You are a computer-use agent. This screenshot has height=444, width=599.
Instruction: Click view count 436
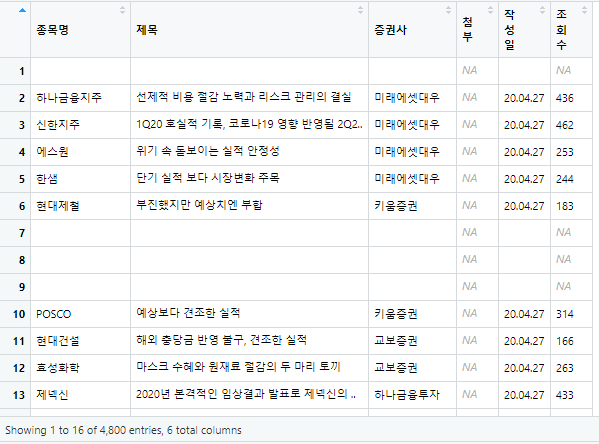pyautogui.click(x=565, y=98)
